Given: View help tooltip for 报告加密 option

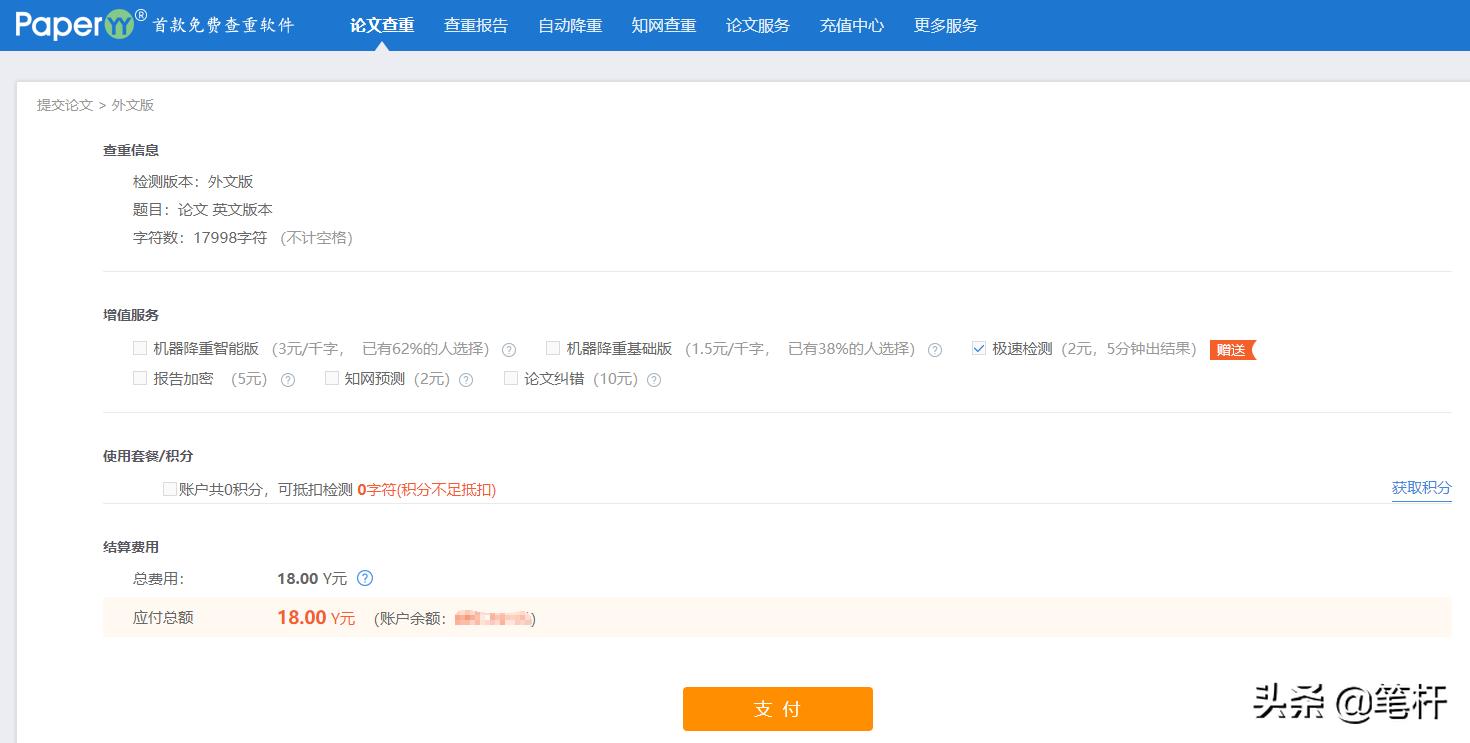Looking at the screenshot, I should tap(287, 379).
